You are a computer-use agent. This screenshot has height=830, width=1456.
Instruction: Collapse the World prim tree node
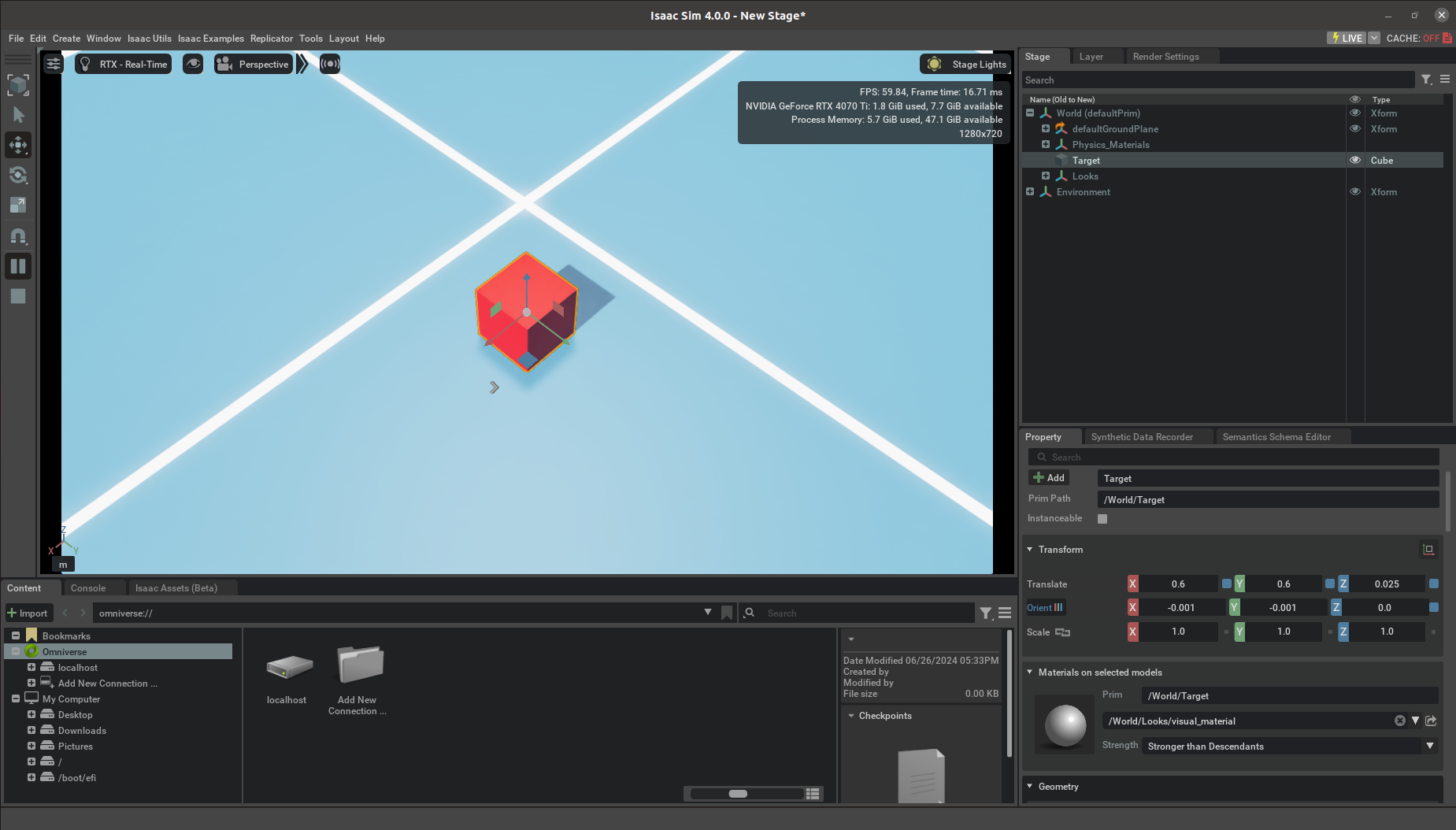pos(1030,113)
